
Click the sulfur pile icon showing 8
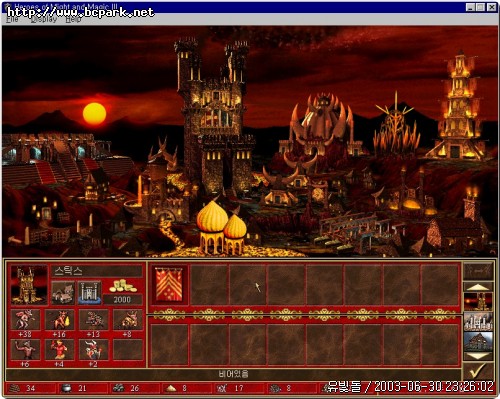[171, 388]
